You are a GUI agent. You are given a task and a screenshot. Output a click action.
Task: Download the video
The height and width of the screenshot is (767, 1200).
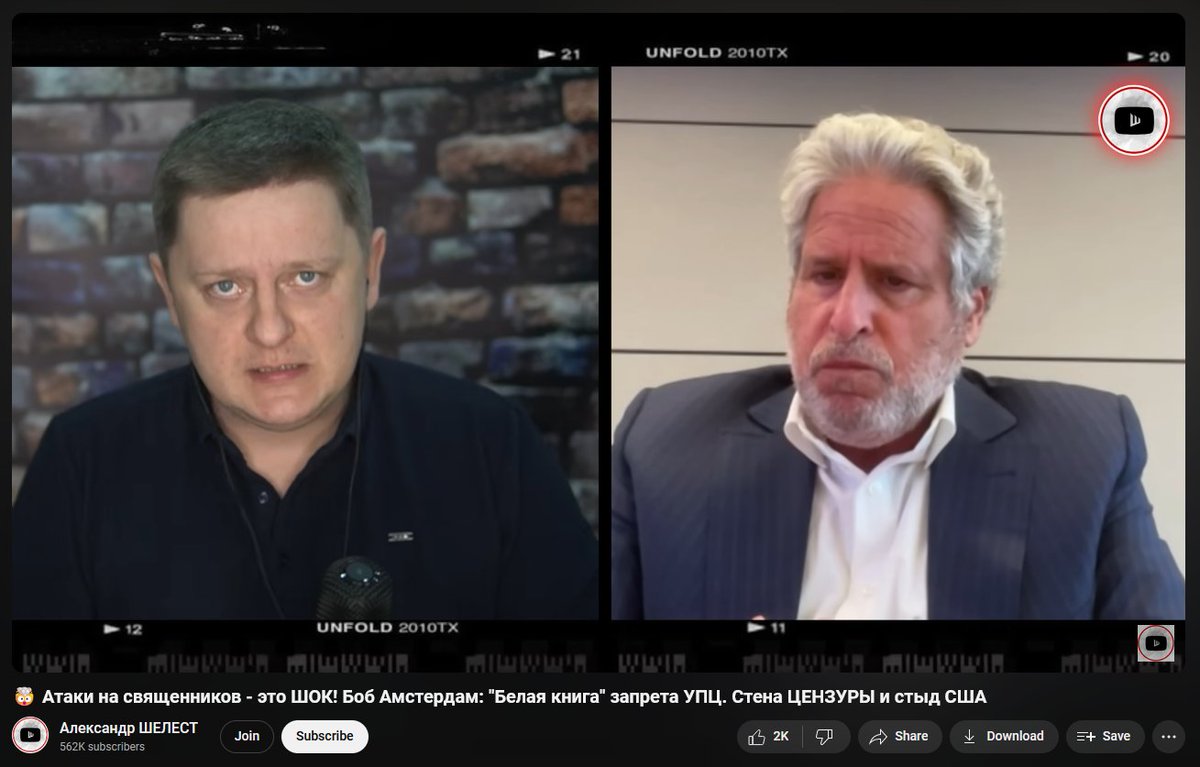pyautogui.click(x=1004, y=736)
